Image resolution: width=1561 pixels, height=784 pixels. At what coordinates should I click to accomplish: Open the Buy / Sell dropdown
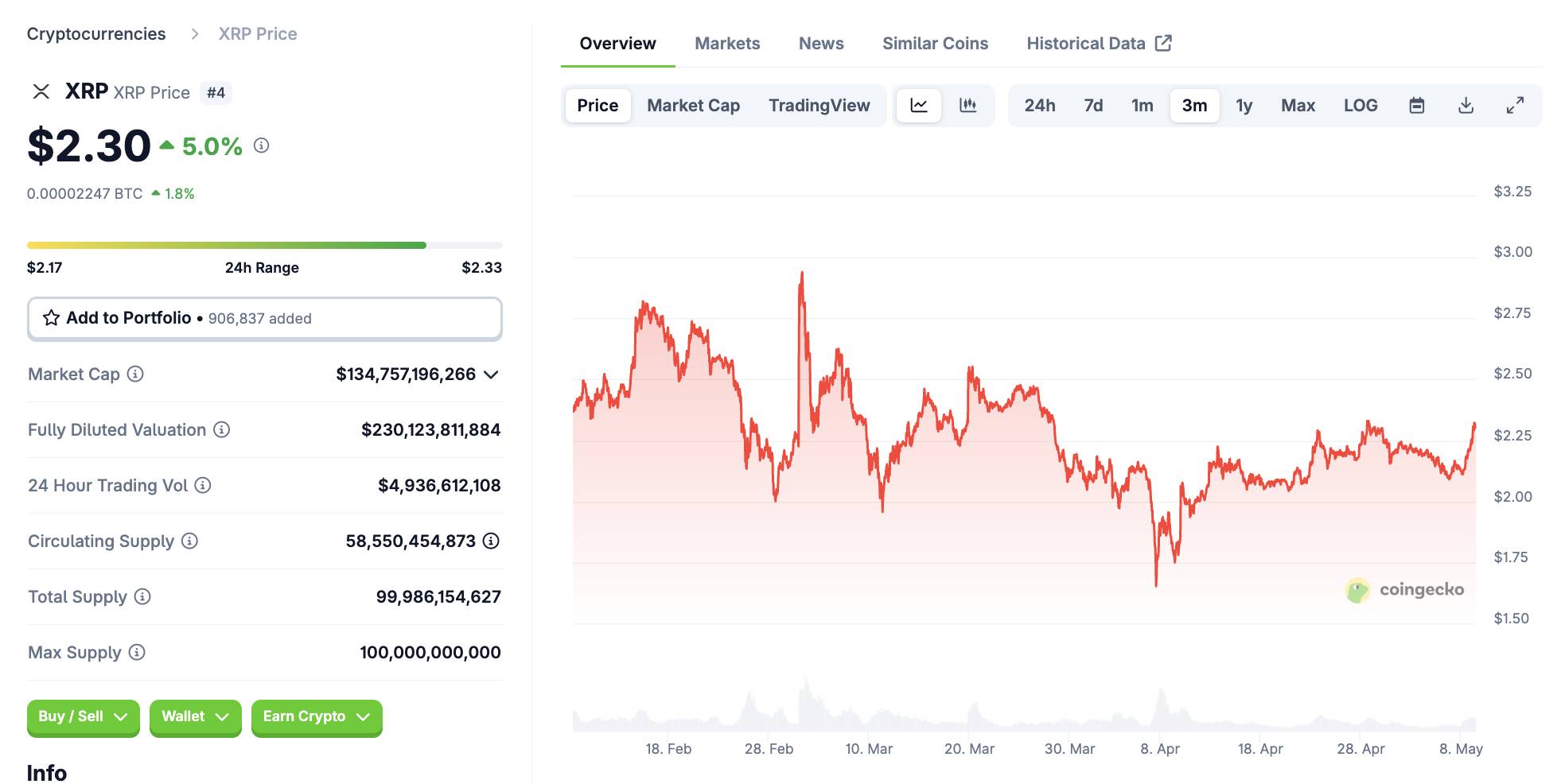point(83,716)
